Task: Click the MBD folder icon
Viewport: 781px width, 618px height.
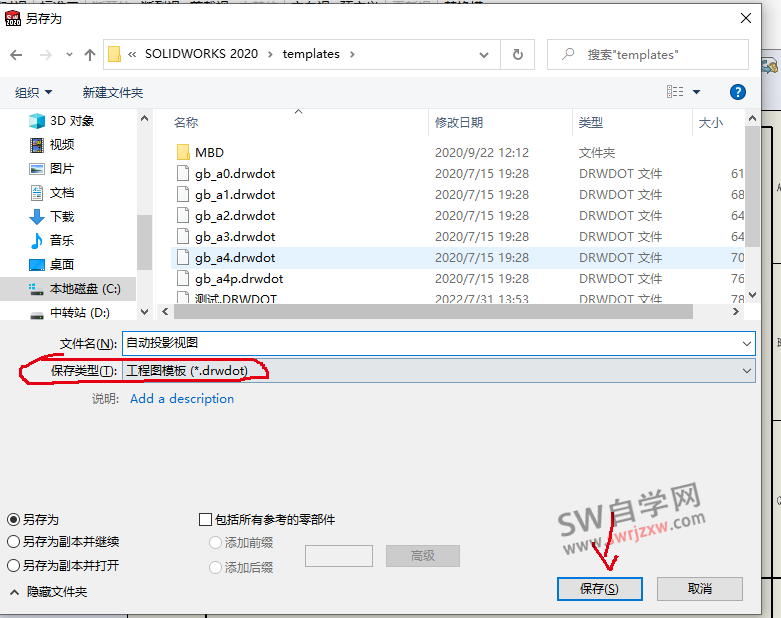Action: point(183,152)
